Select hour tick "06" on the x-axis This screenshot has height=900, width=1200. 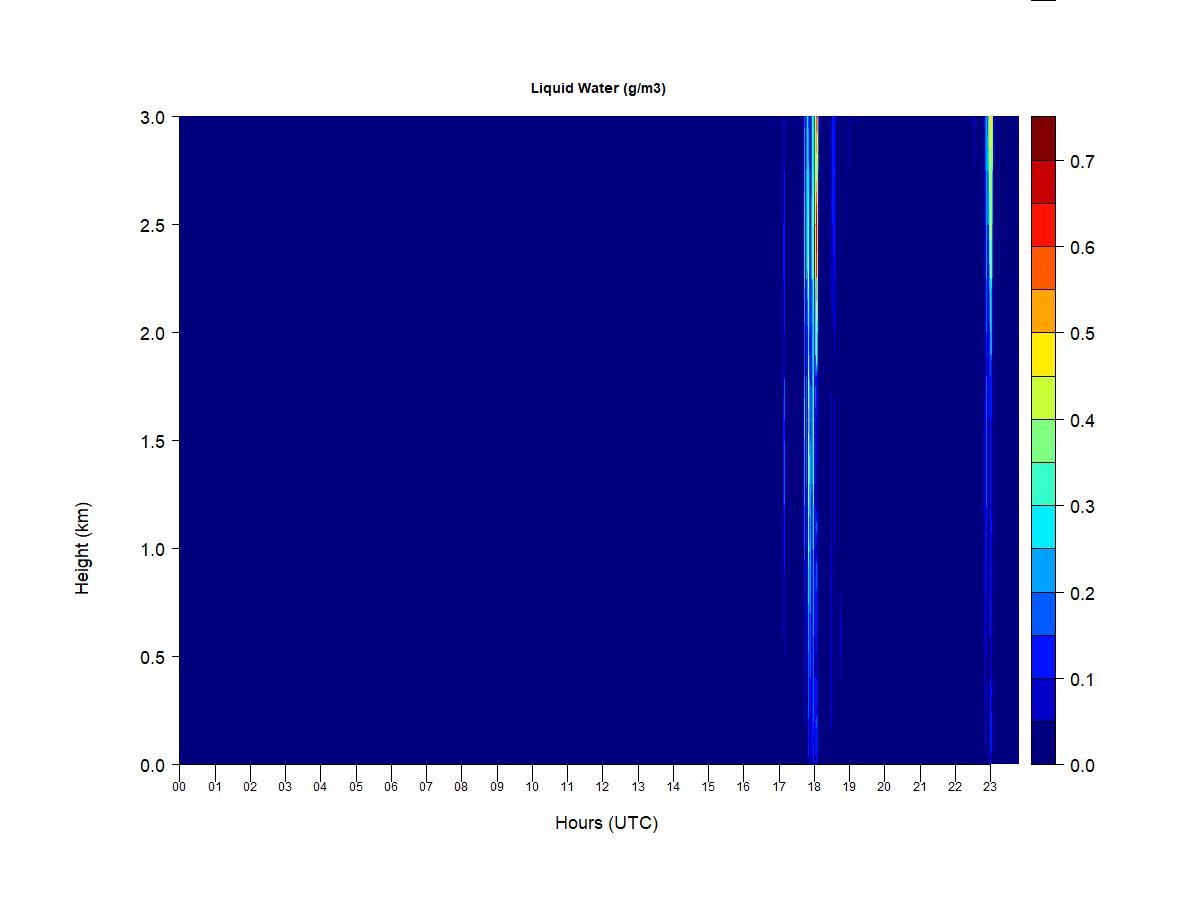391,787
